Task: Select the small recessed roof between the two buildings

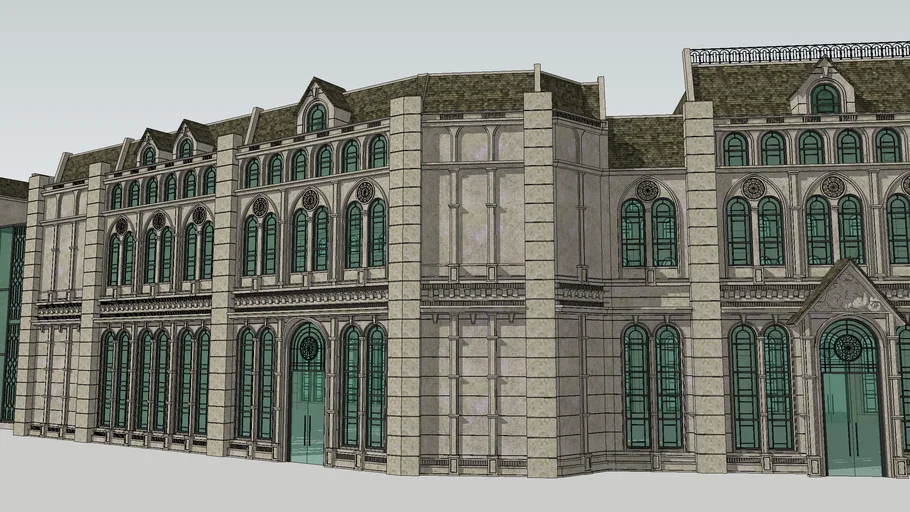Action: point(645,142)
